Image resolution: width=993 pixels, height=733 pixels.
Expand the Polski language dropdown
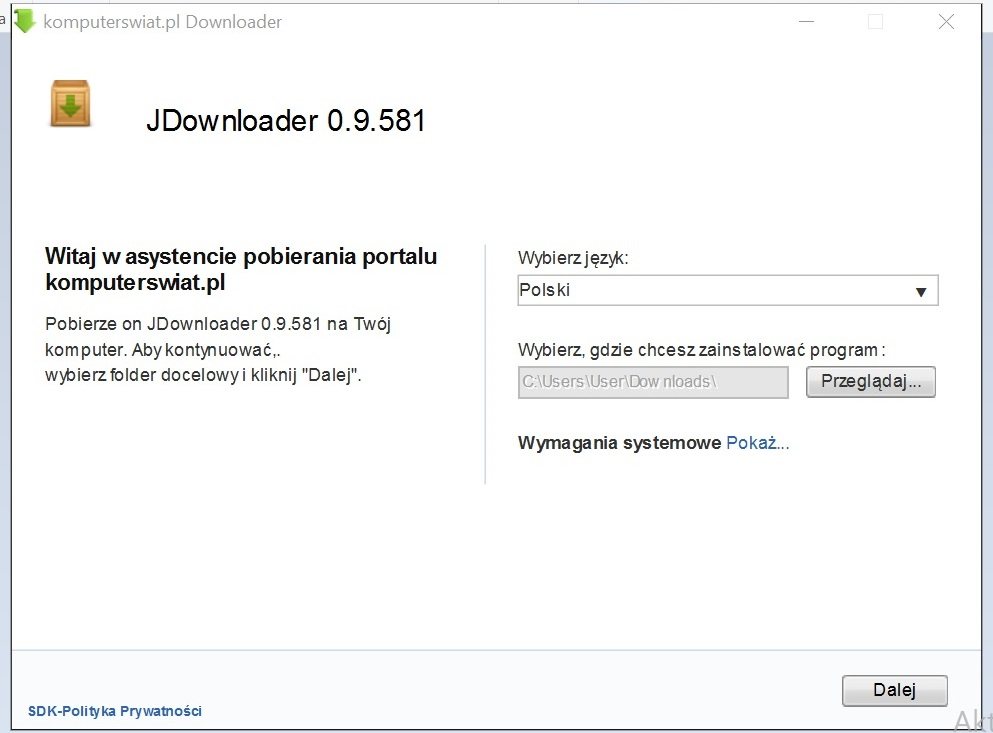click(x=728, y=290)
